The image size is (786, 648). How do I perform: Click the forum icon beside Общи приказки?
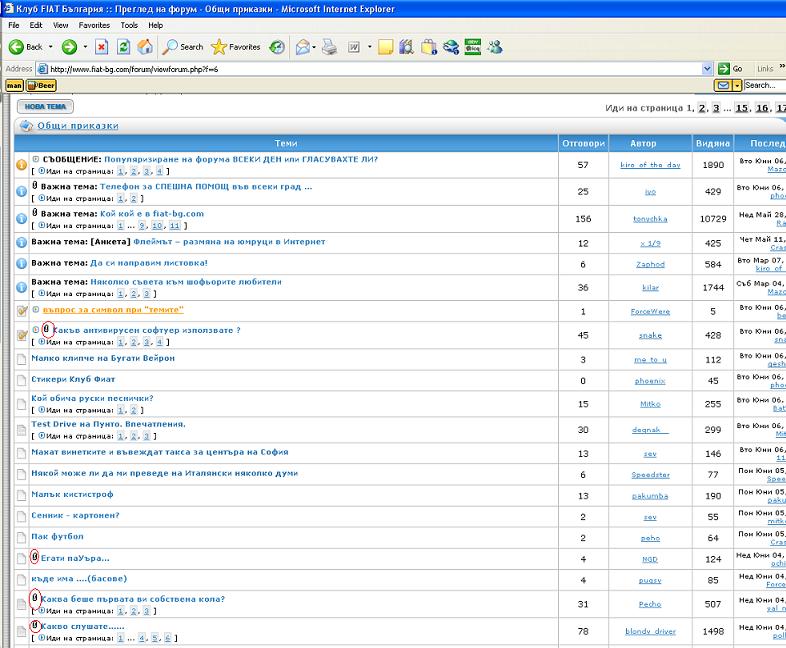click(x=25, y=126)
